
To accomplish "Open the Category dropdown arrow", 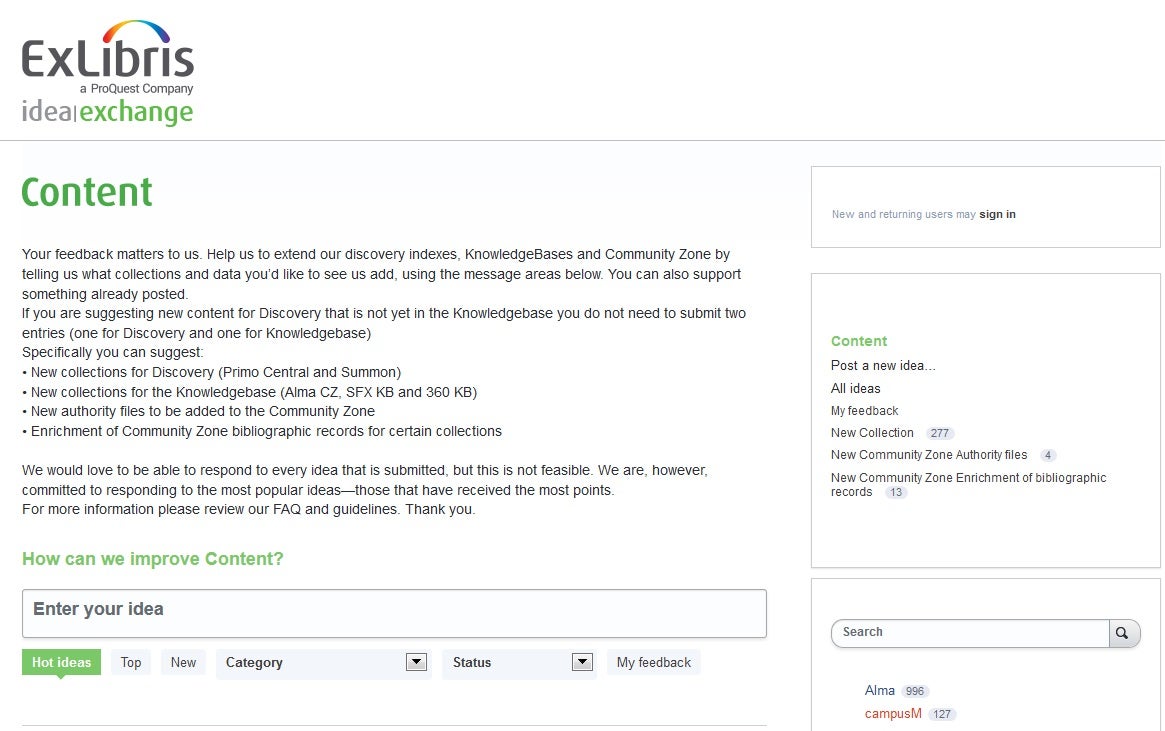I will (x=416, y=662).
